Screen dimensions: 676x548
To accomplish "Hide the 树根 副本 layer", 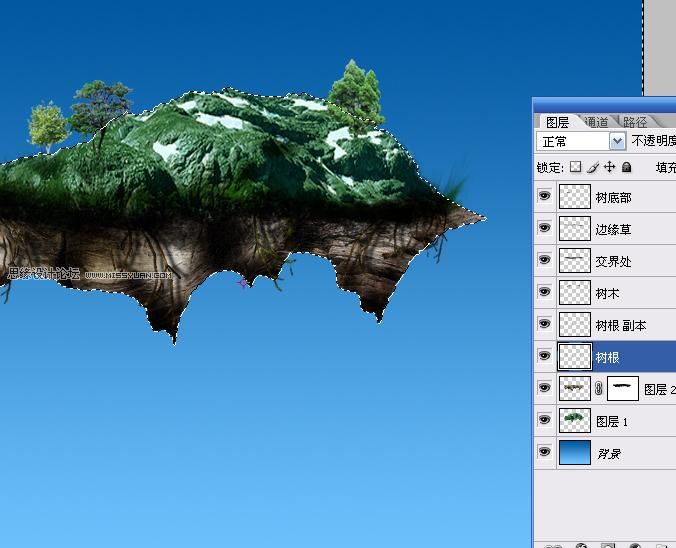I will (x=545, y=324).
